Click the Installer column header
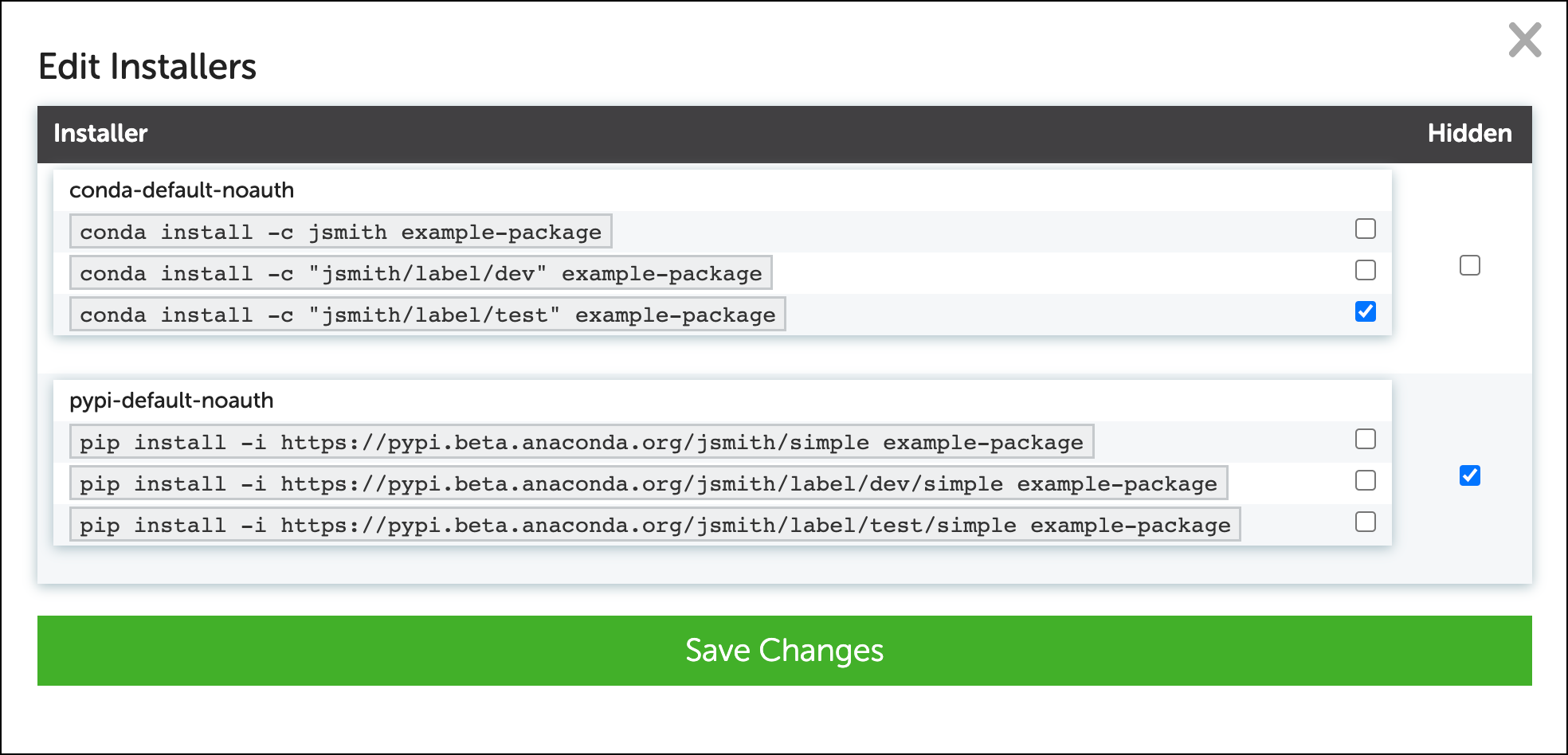Screen dimensions: 1568x755 (x=100, y=134)
